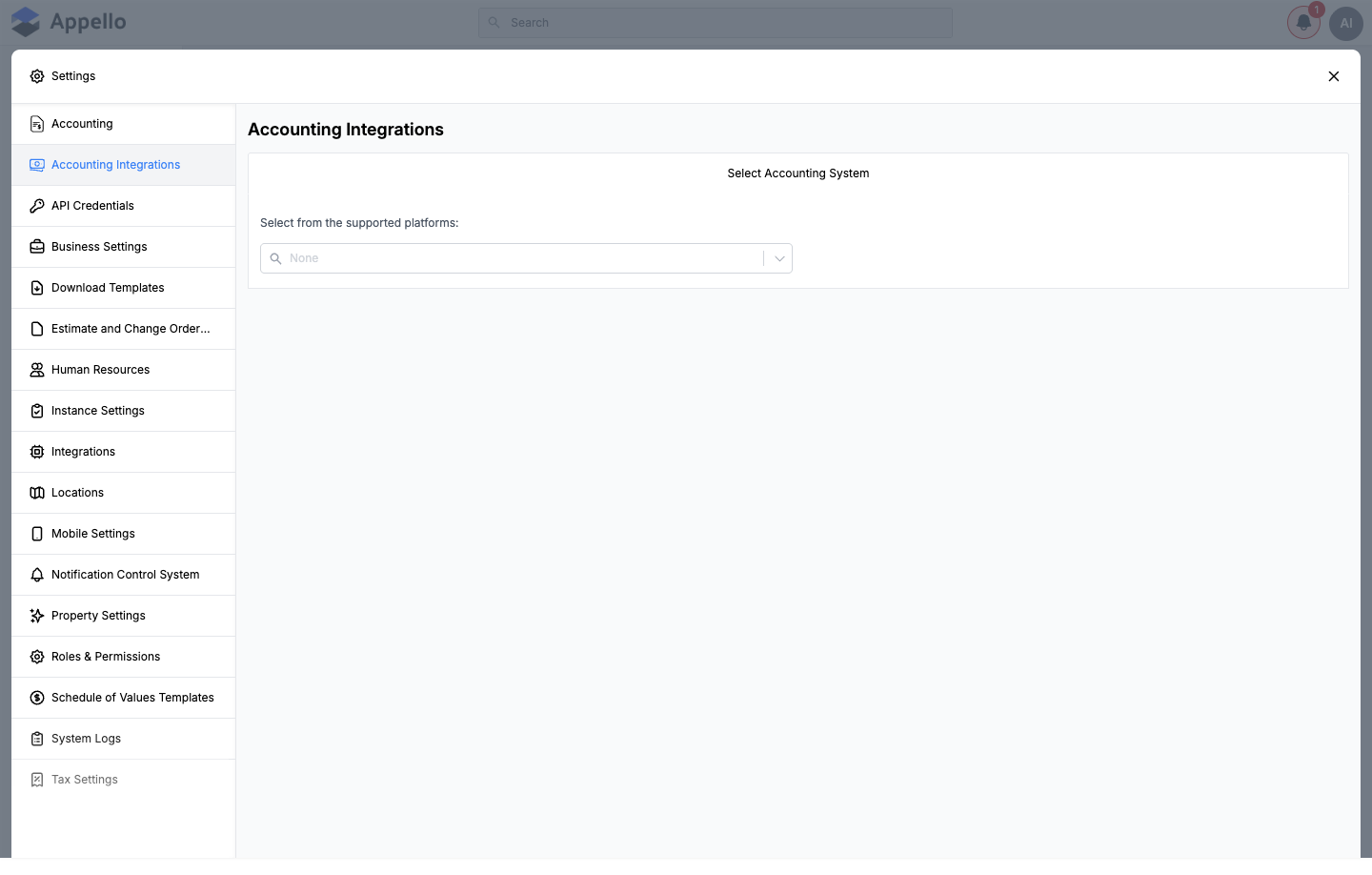1372x875 pixels.
Task: Go to API Credentials settings
Action: (x=124, y=206)
